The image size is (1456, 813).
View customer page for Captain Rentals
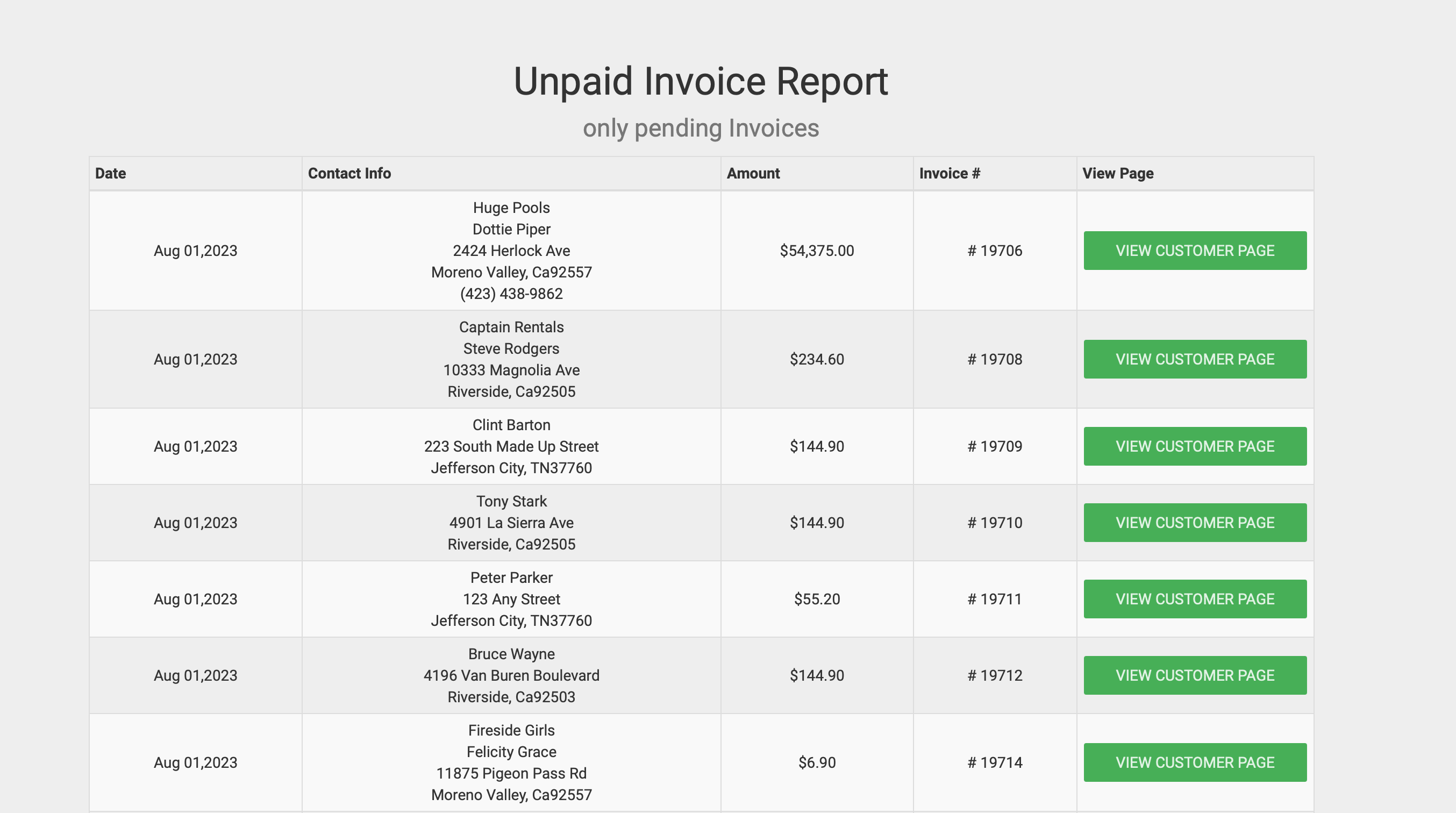tap(1194, 359)
